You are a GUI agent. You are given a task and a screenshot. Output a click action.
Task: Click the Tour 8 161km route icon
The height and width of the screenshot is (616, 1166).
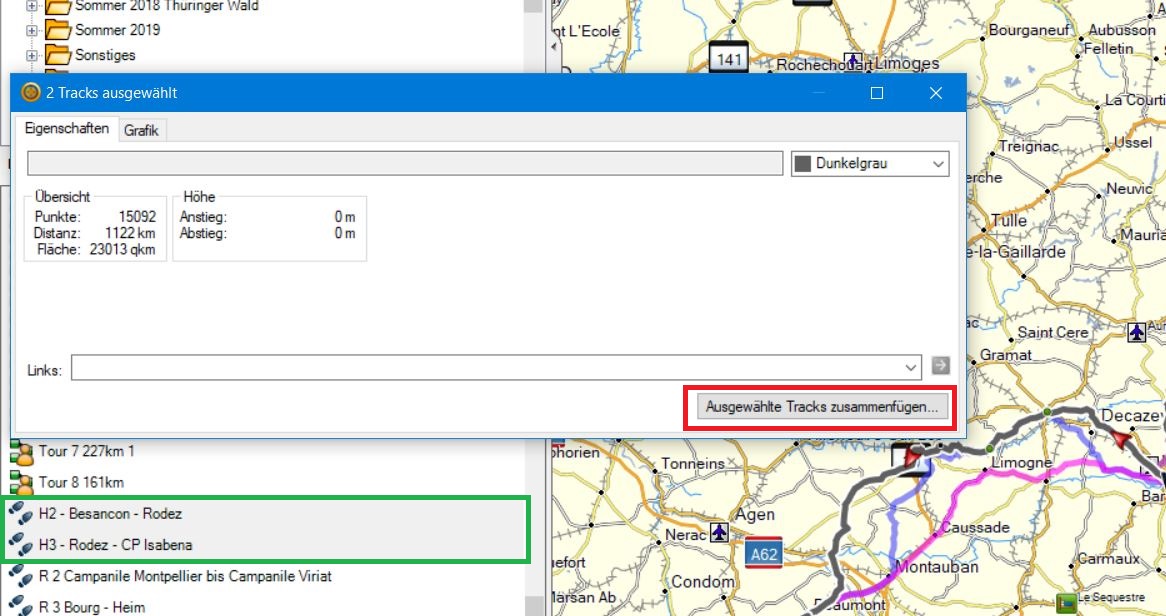(x=20, y=483)
